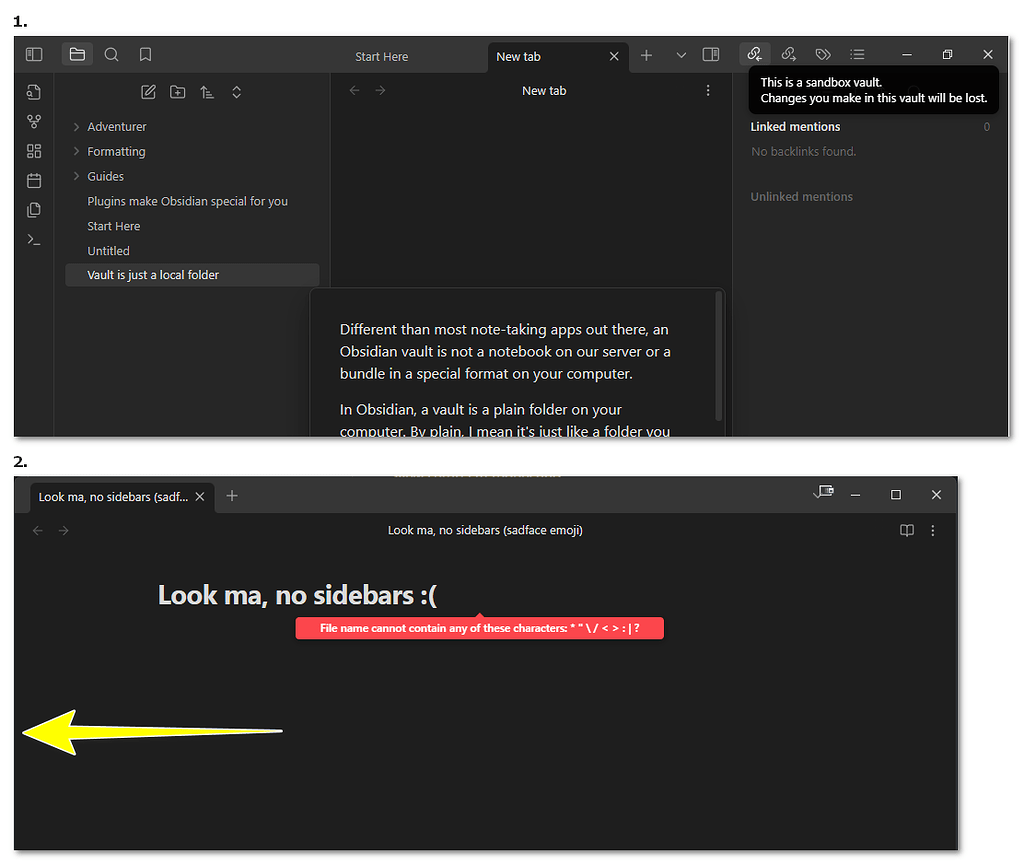Screen dimensions: 1024x864
Task: Collapse the left sidebar
Action: click(33, 54)
